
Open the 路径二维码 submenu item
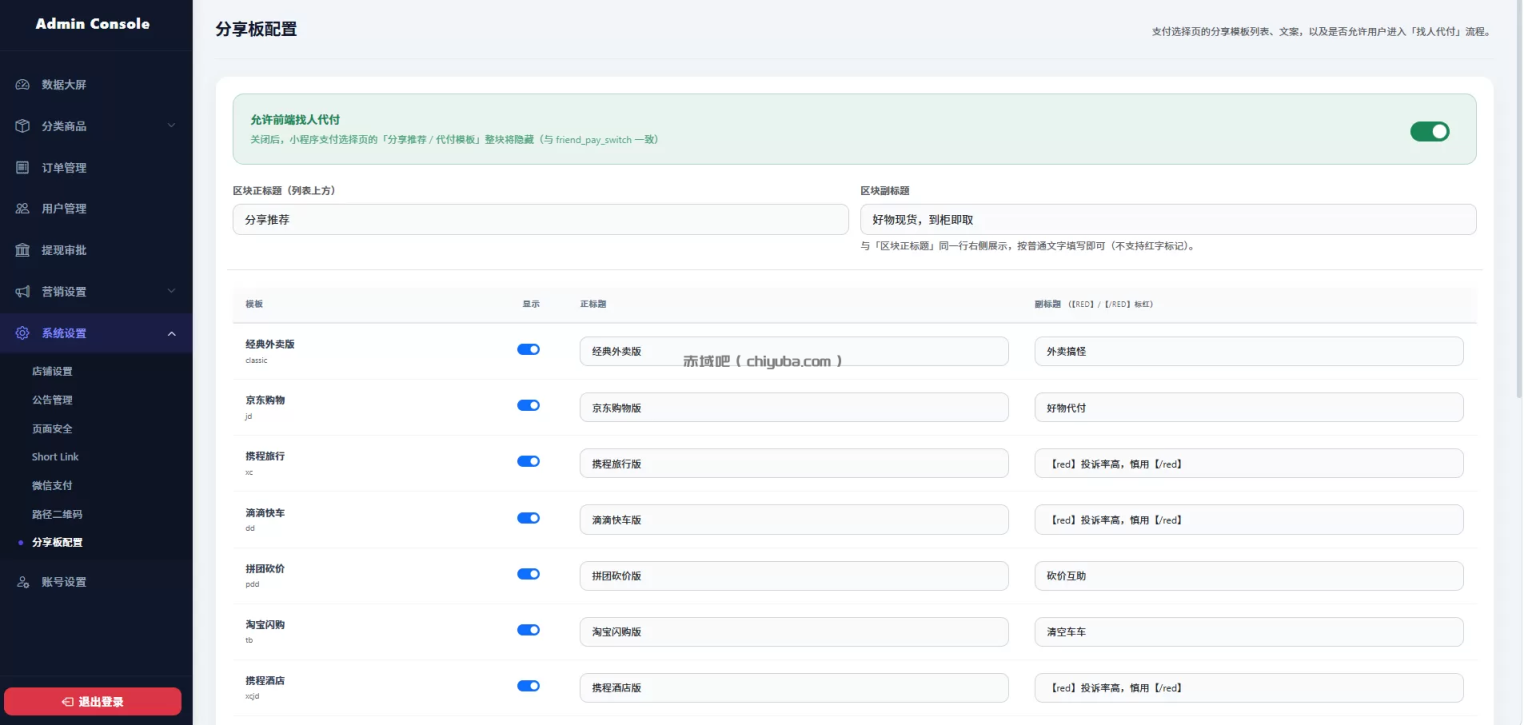coord(57,514)
